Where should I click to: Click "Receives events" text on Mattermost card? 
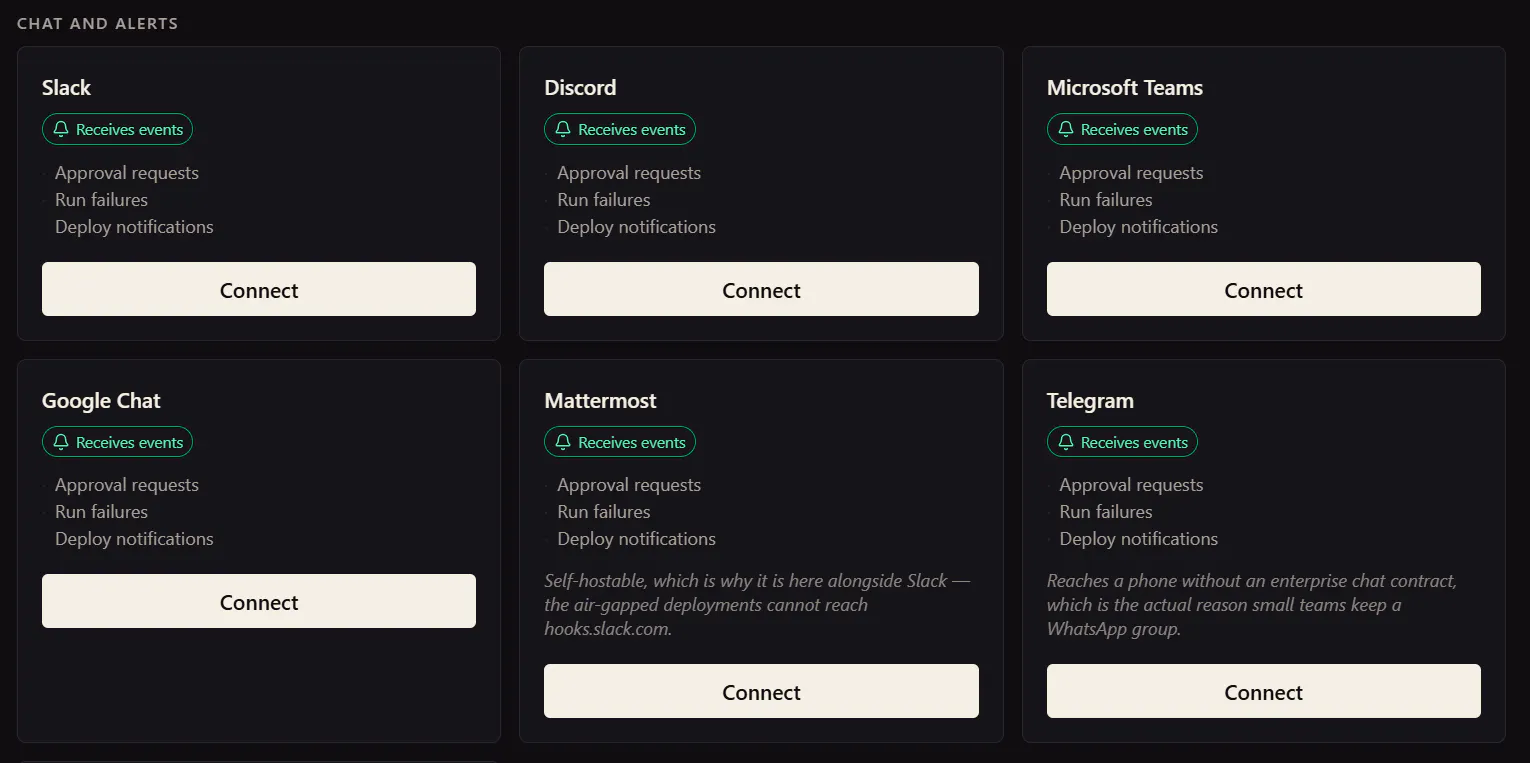pyautogui.click(x=632, y=442)
